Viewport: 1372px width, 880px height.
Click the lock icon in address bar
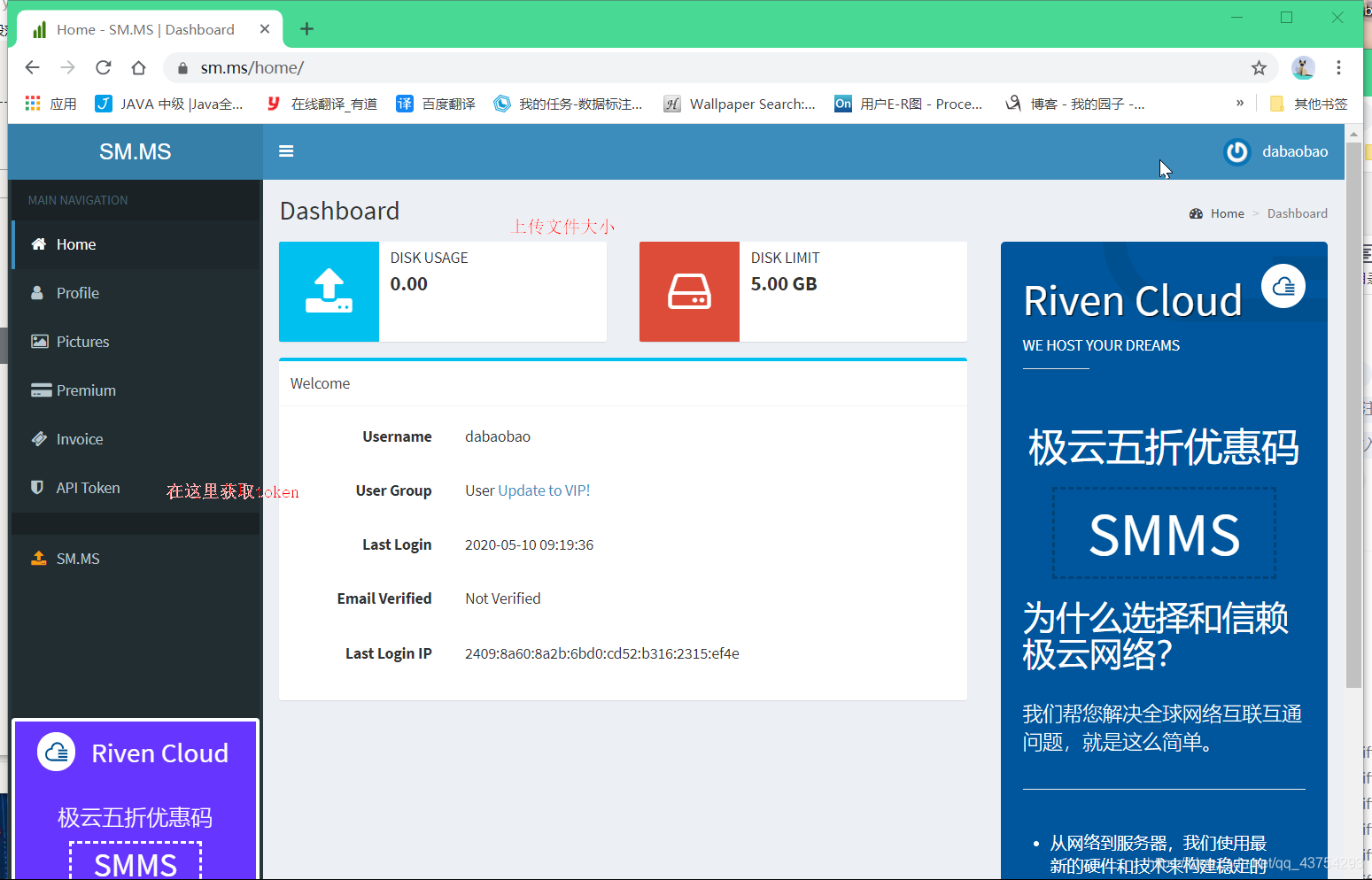182,68
